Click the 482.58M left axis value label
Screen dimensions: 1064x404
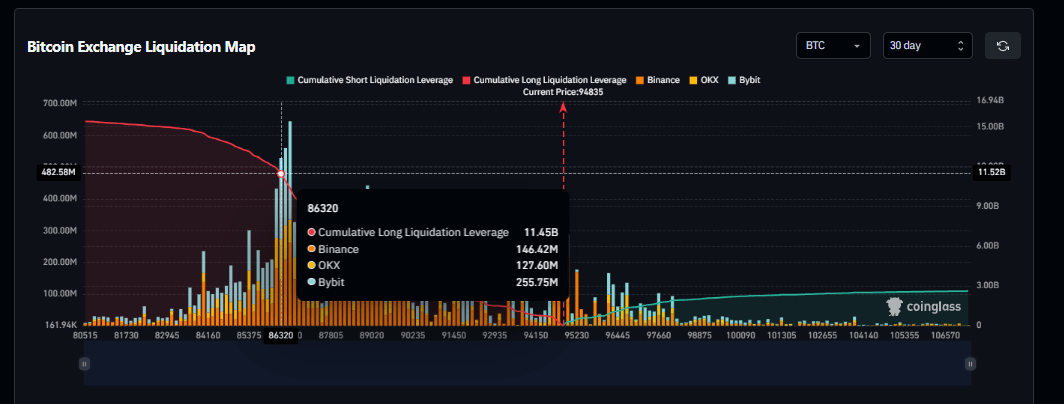tap(56, 173)
